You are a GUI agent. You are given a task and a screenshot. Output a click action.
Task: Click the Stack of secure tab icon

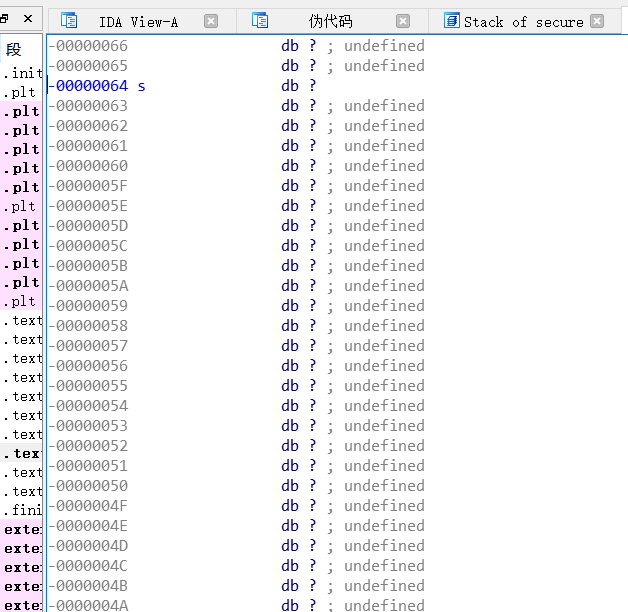click(x=452, y=21)
